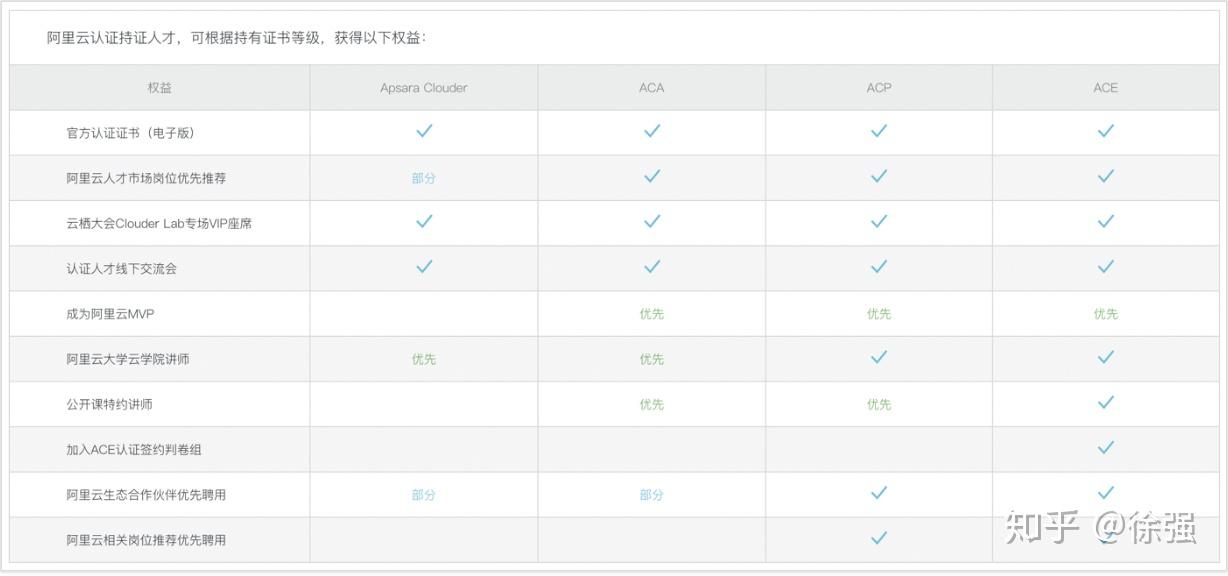Click ACP checkmark for 阿里云大学云学院讲师

coord(879,357)
